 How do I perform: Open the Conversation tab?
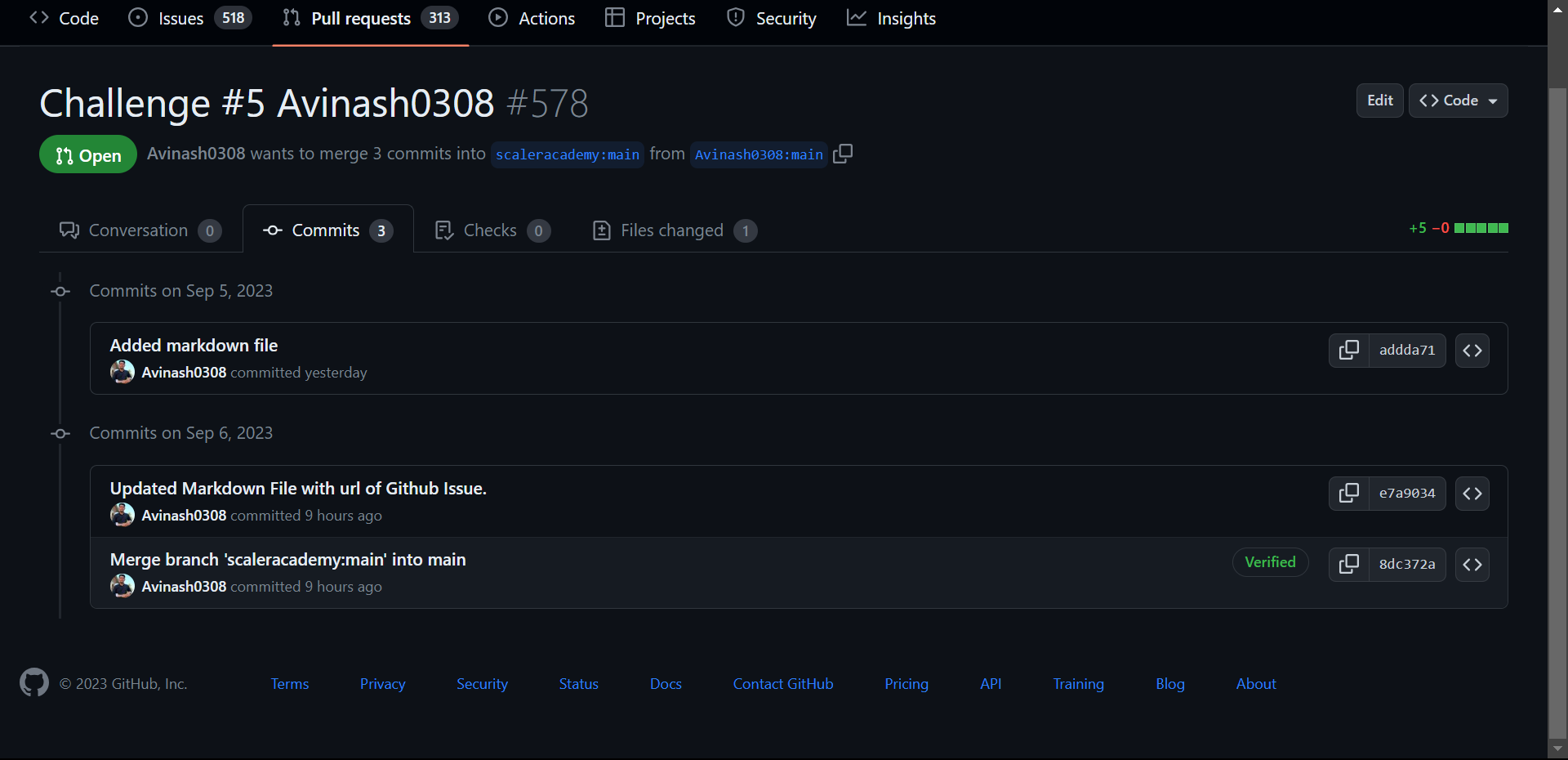tap(140, 230)
